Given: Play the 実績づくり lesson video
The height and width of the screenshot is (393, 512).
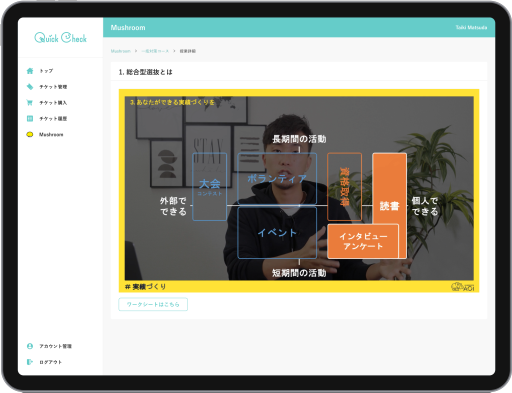Looking at the screenshot, I should [299, 191].
